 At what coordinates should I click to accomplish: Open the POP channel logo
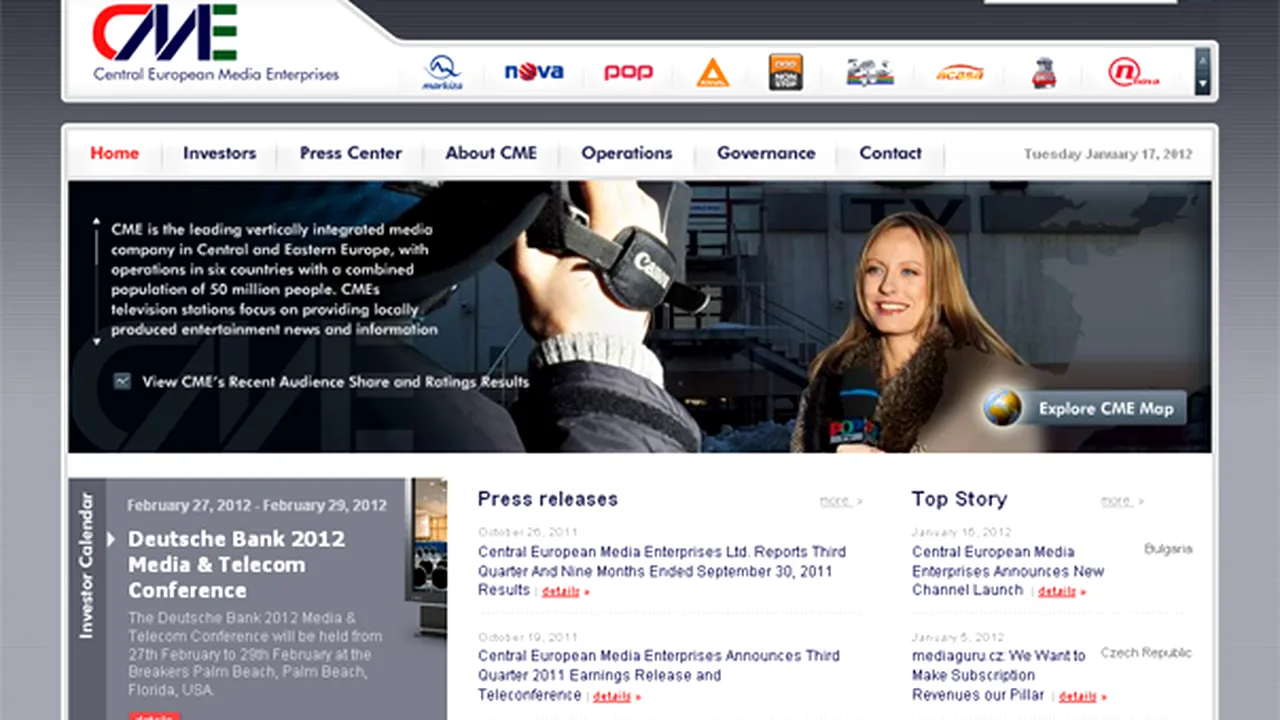coord(628,72)
